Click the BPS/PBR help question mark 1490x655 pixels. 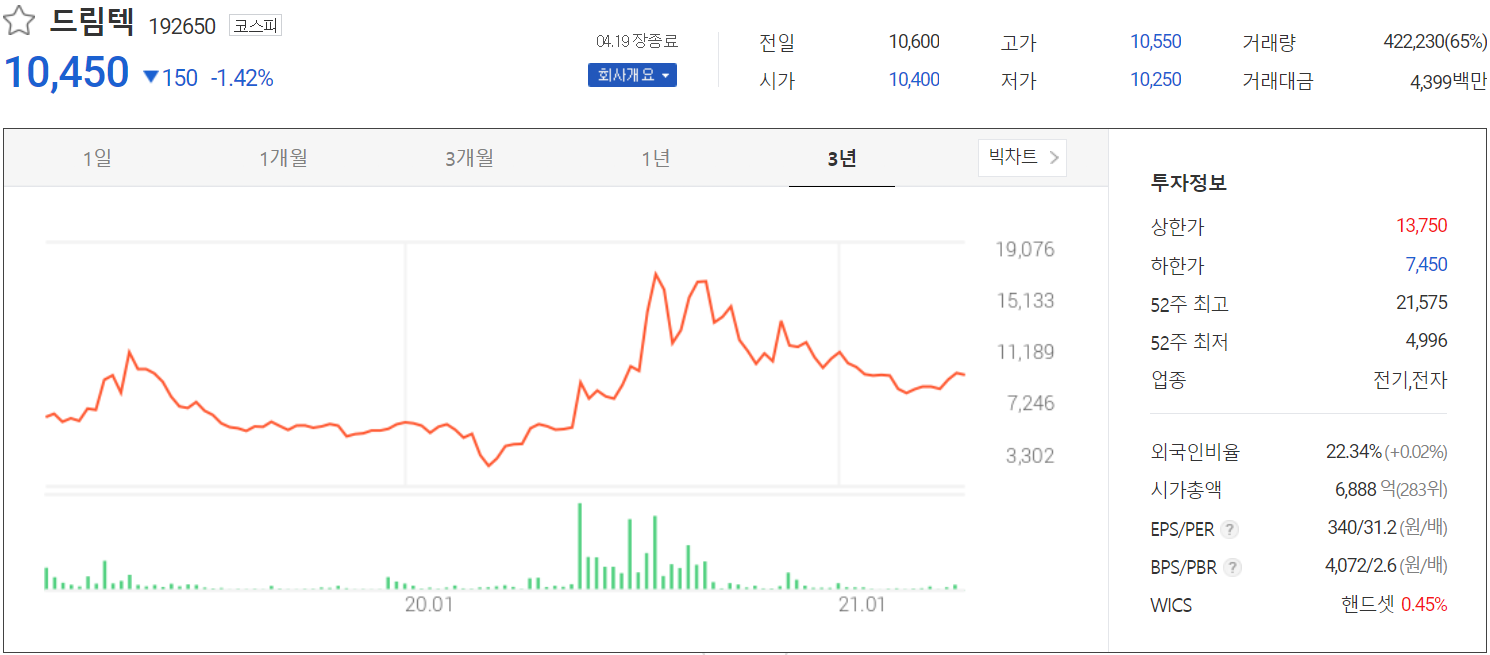[x=1233, y=567]
